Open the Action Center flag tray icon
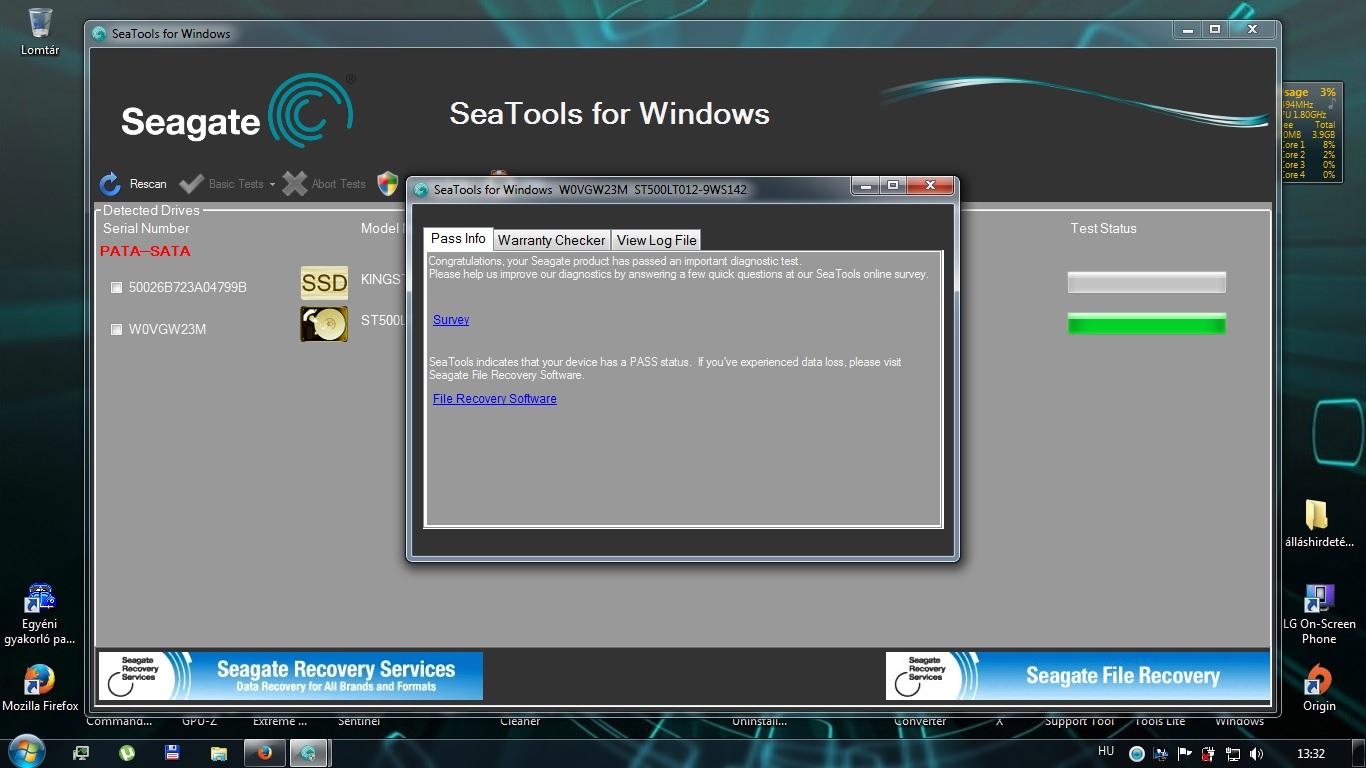This screenshot has width=1366, height=768. (x=1184, y=754)
